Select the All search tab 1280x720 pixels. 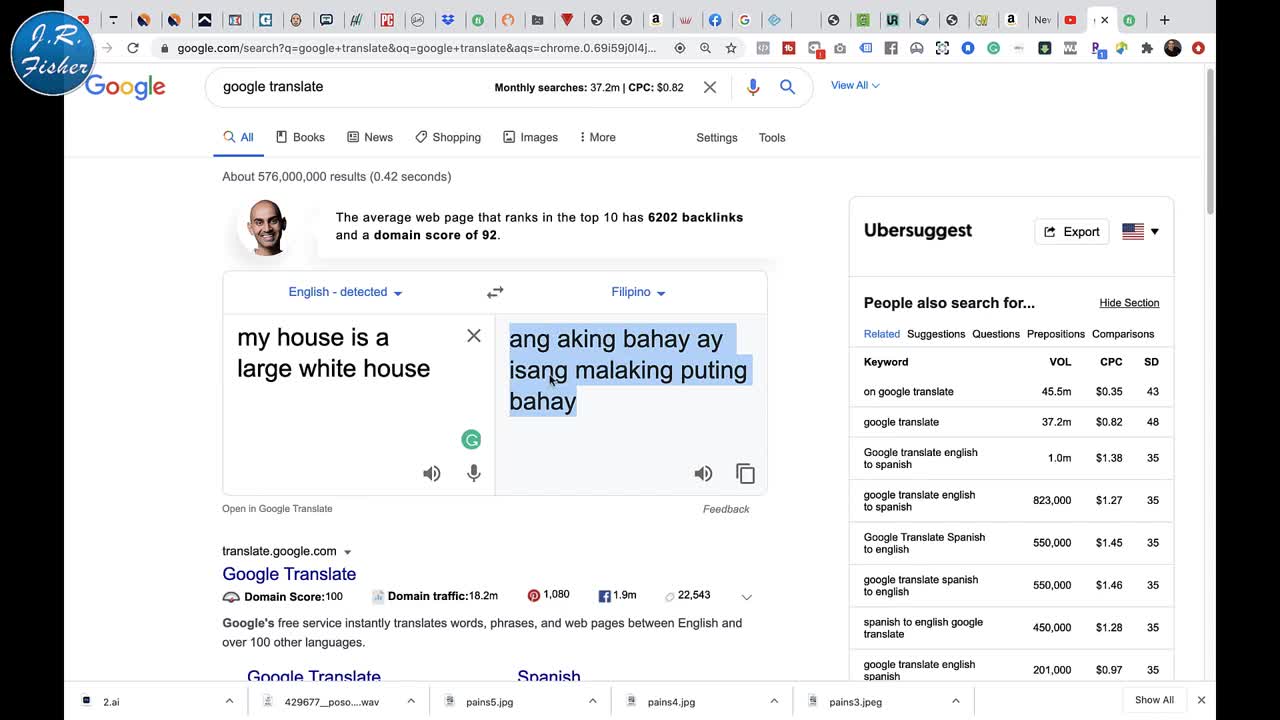pos(238,137)
